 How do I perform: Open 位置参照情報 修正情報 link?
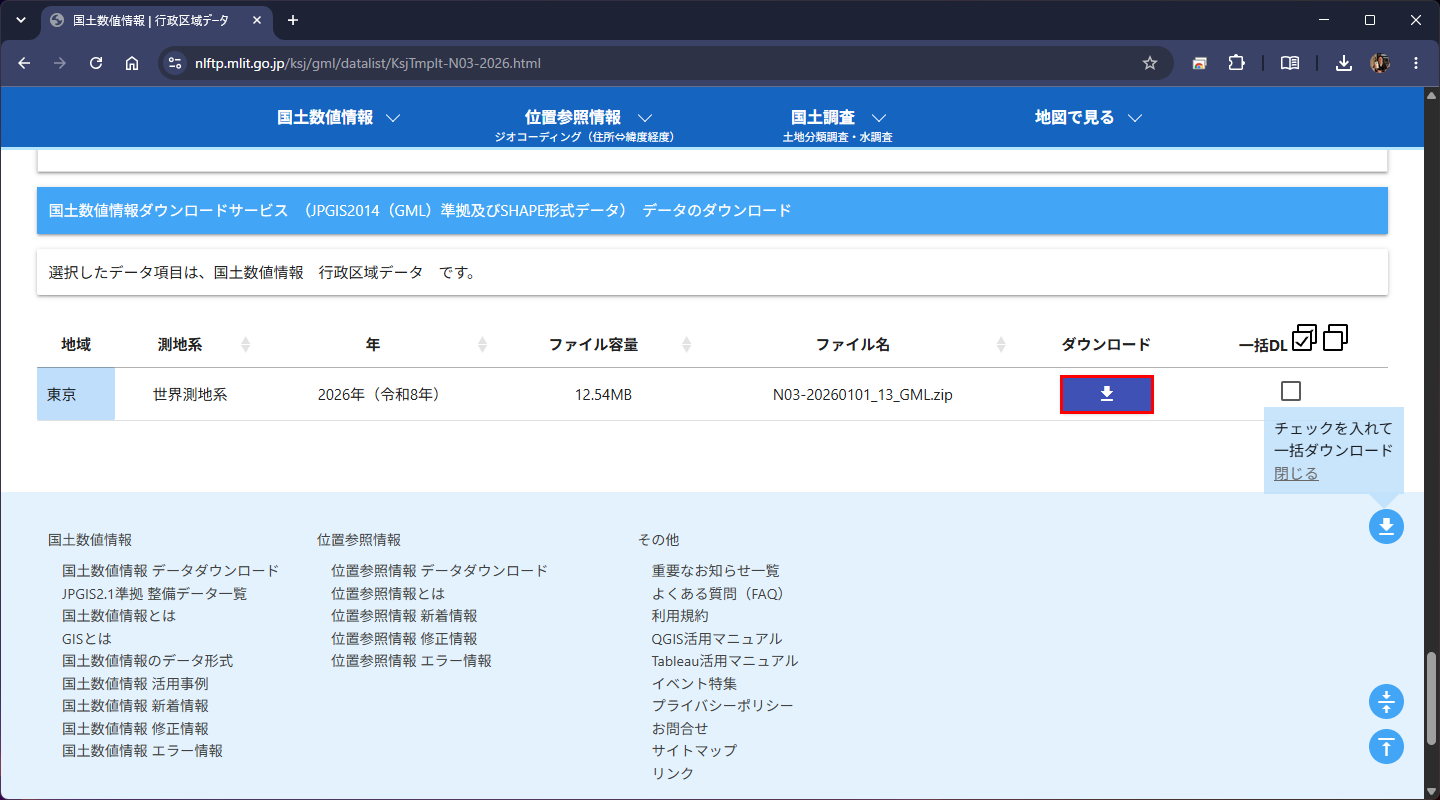tap(404, 638)
